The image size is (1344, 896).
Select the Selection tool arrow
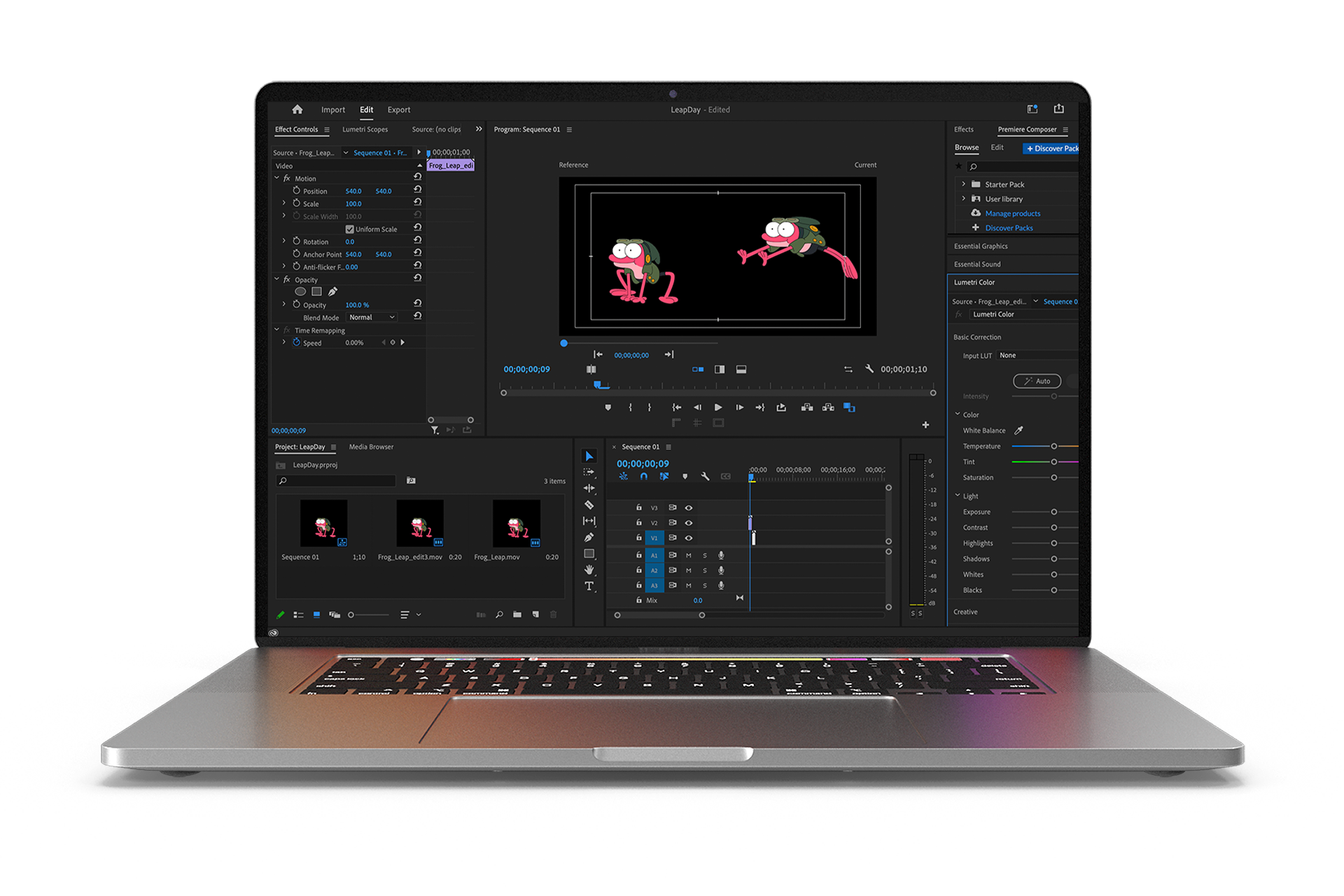589,456
